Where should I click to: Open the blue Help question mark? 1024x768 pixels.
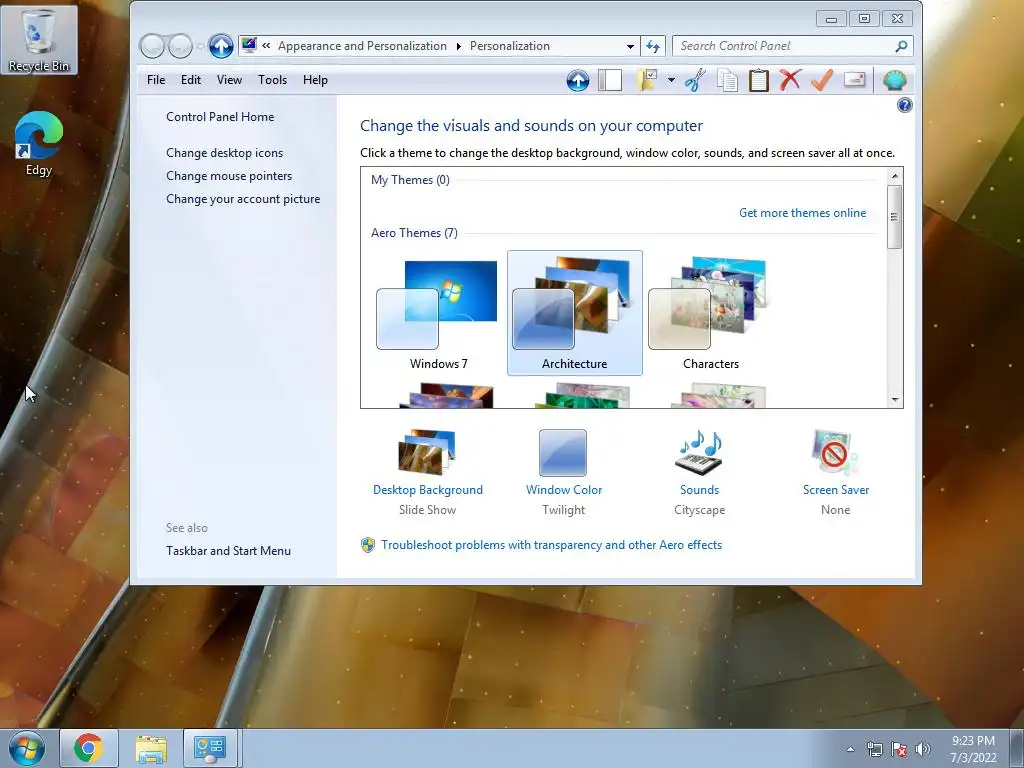pyautogui.click(x=904, y=105)
